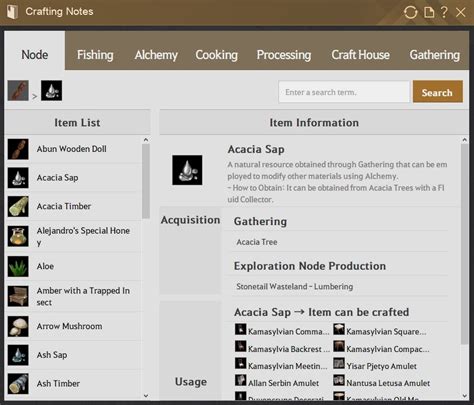Select the Aloe plant icon
Image resolution: width=474 pixels, height=405 pixels.
(18, 266)
